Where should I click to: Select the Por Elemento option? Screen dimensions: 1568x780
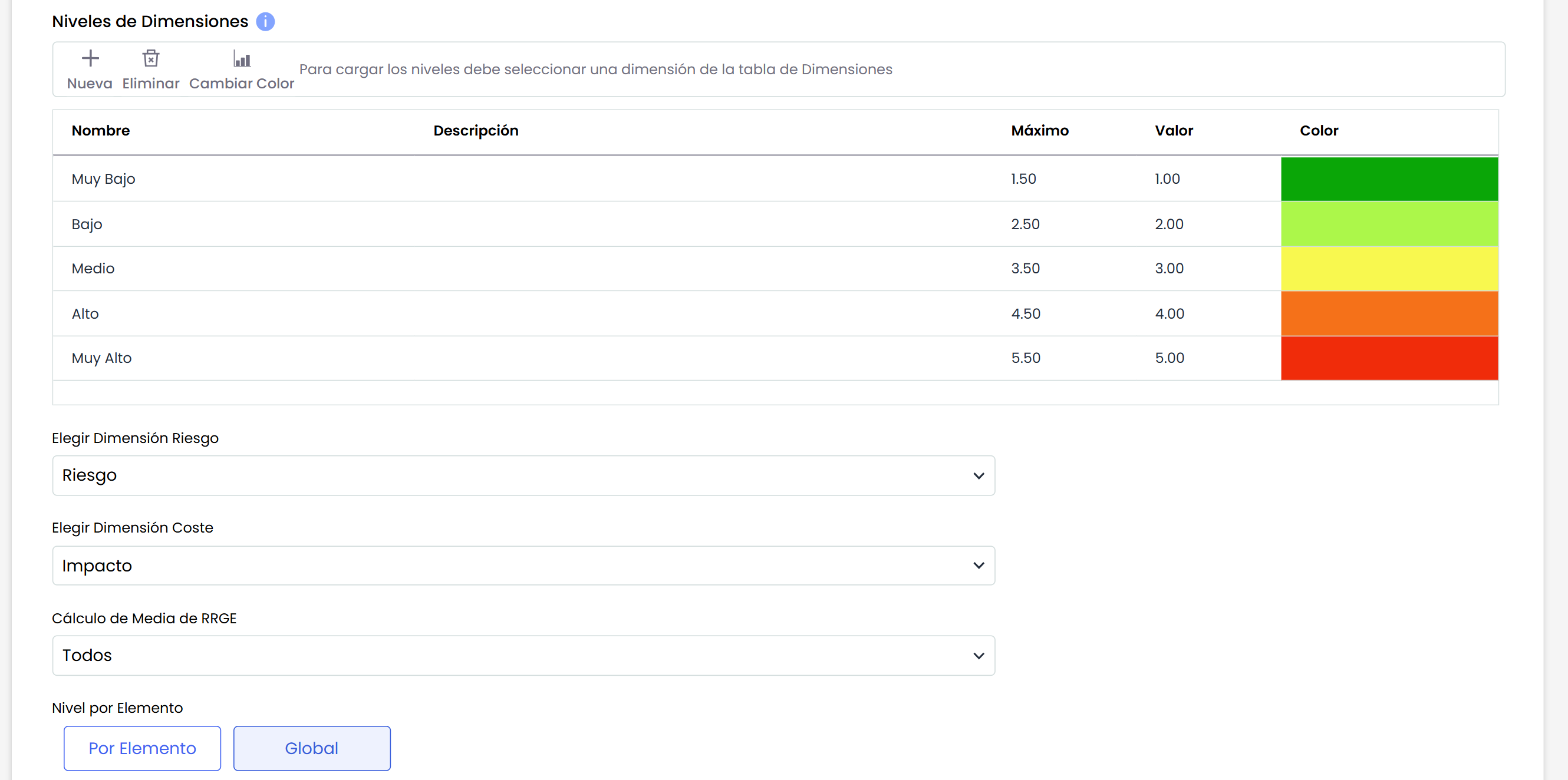(x=143, y=748)
